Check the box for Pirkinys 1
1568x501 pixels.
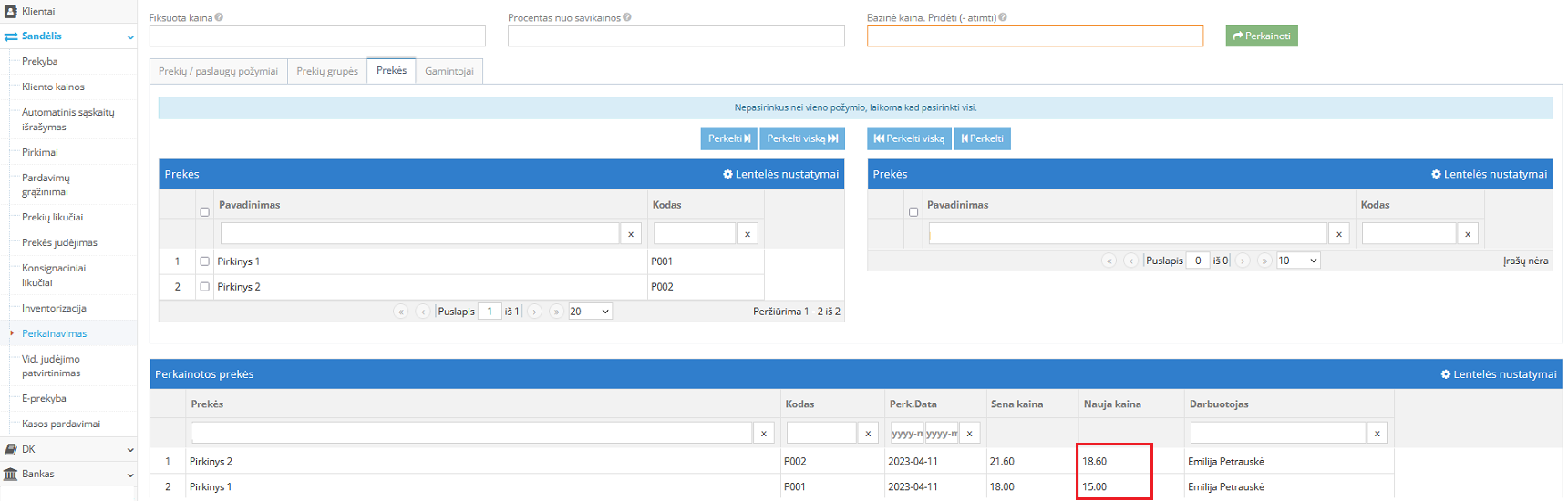(204, 261)
